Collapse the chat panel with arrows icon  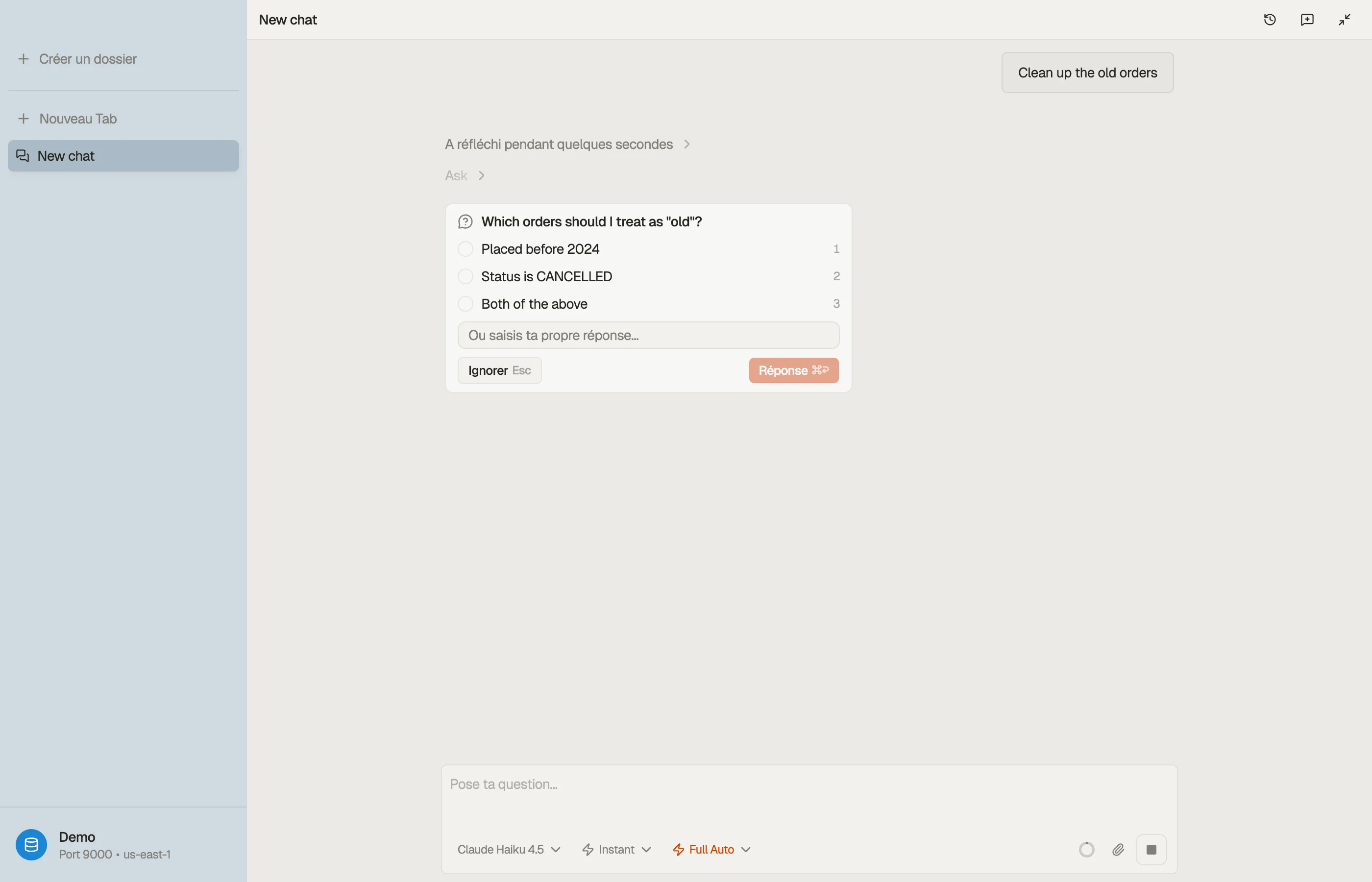point(1345,20)
